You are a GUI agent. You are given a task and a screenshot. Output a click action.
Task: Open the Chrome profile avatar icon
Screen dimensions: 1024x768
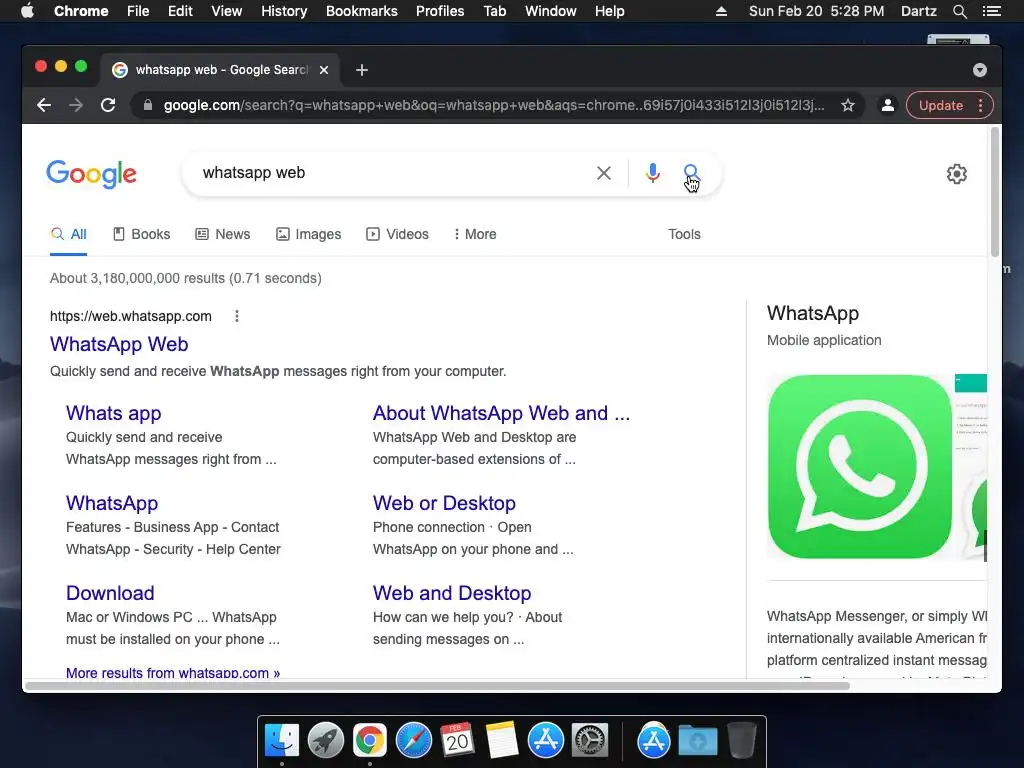pyautogui.click(x=888, y=105)
